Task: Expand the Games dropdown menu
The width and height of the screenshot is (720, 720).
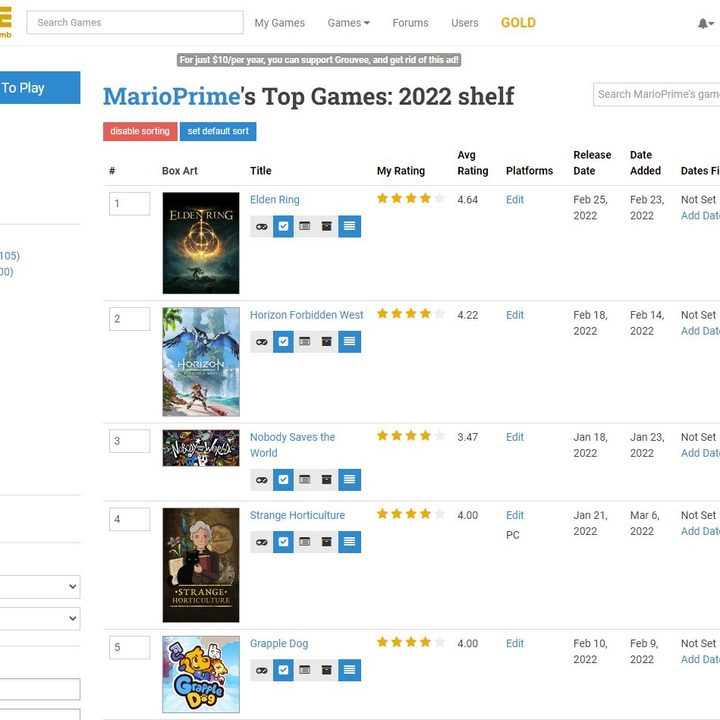Action: click(x=349, y=23)
